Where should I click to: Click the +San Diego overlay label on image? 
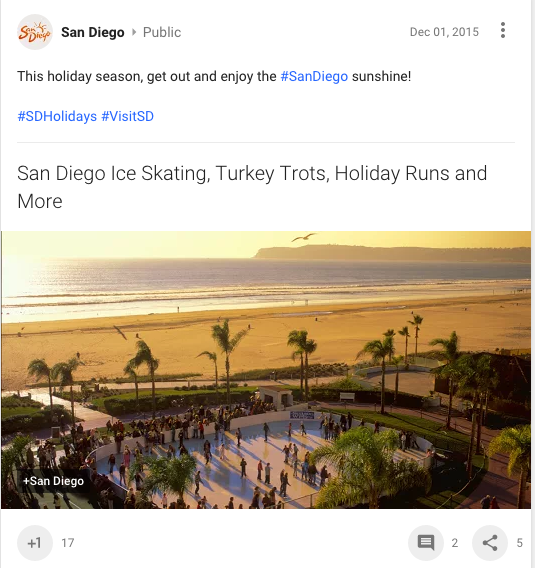coord(53,481)
